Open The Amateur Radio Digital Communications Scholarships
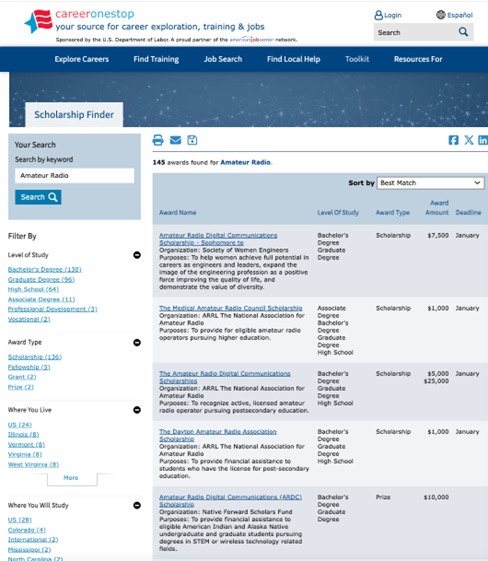Image resolution: width=488 pixels, height=561 pixels. [225, 377]
